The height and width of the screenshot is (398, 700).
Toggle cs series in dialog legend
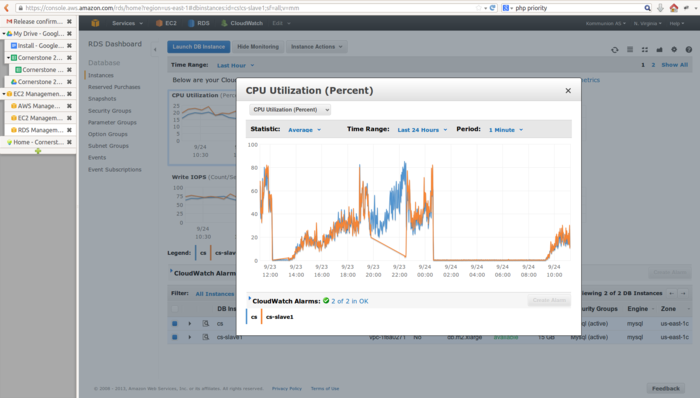[x=253, y=317]
